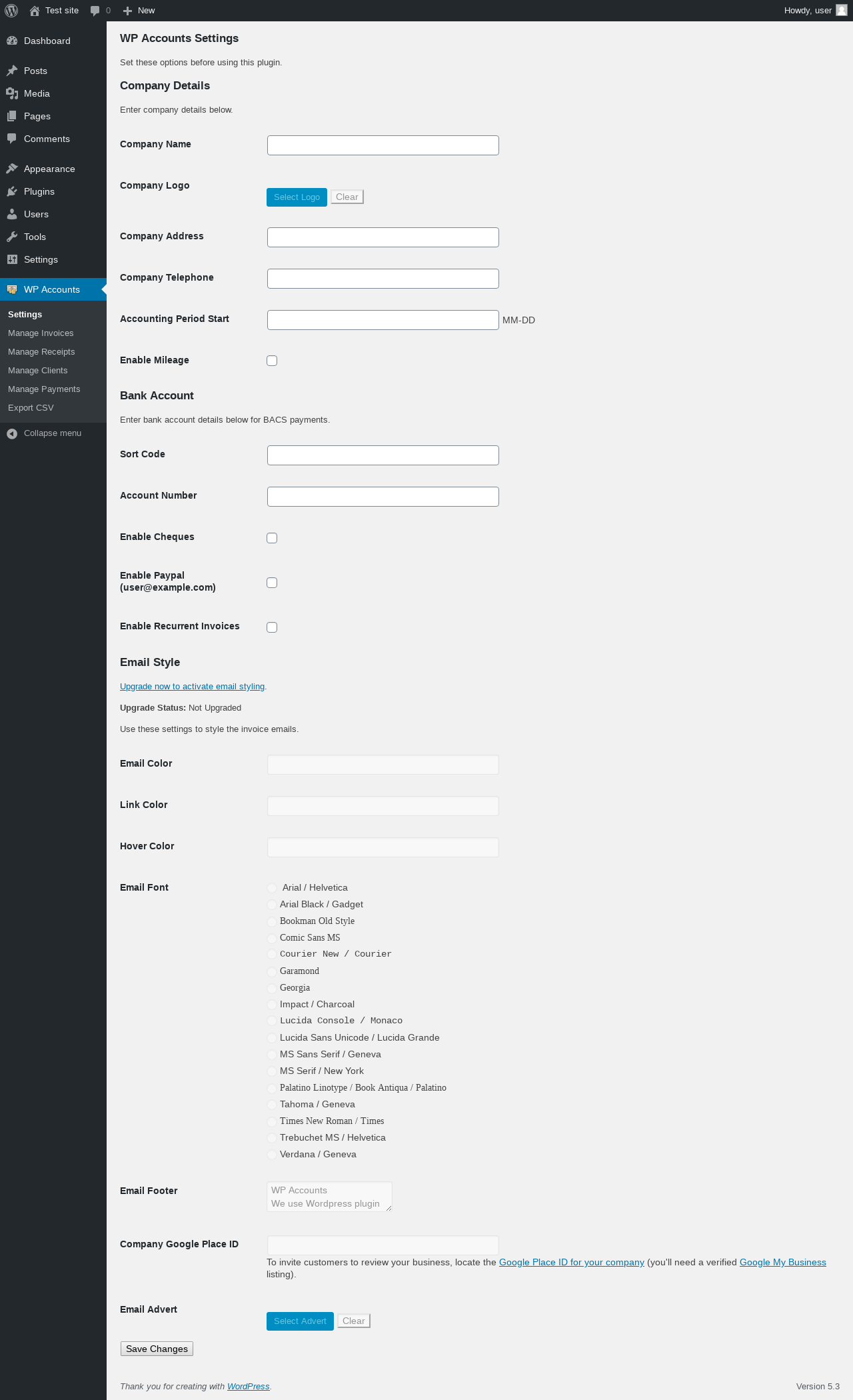853x1400 pixels.
Task: Open the New content menu
Action: (139, 11)
